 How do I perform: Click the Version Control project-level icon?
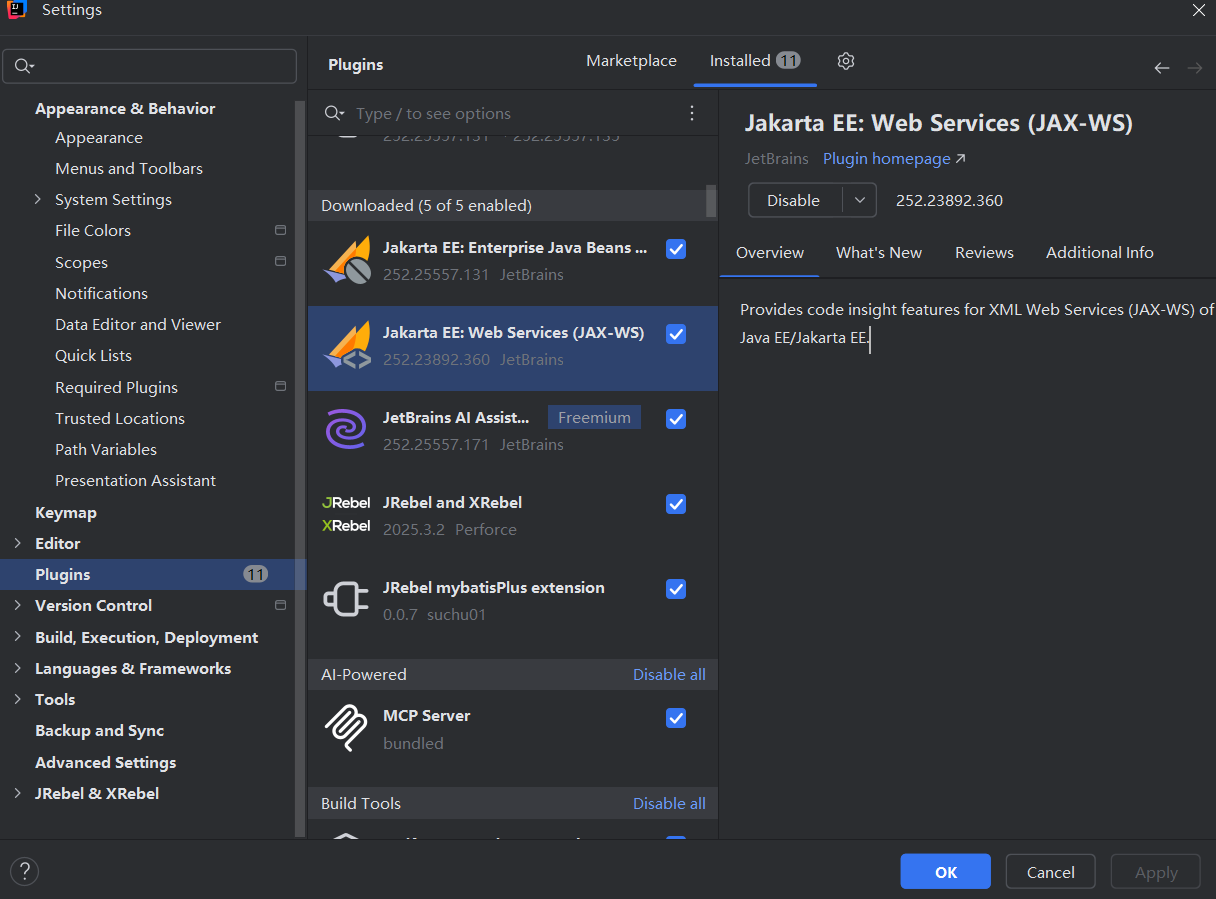tap(280, 605)
